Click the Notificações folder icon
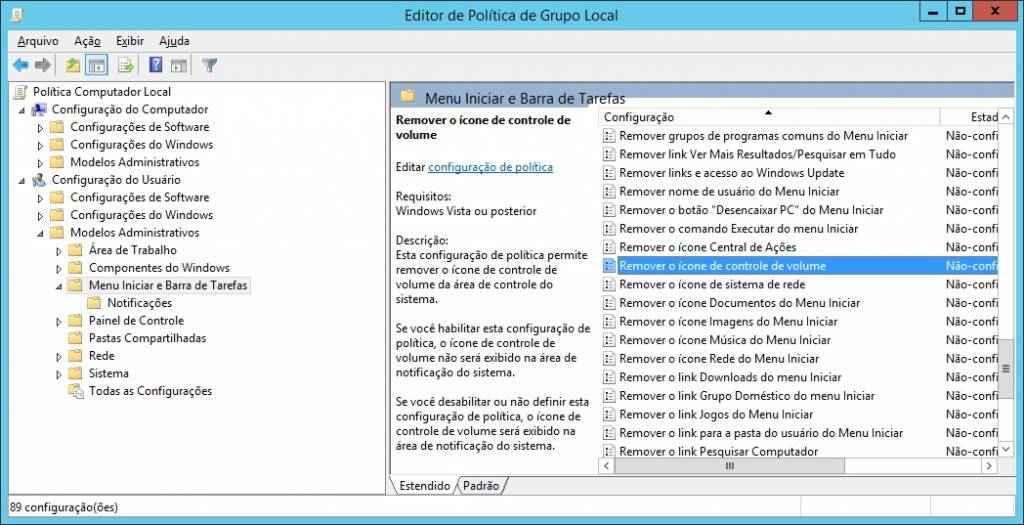 (x=94, y=303)
